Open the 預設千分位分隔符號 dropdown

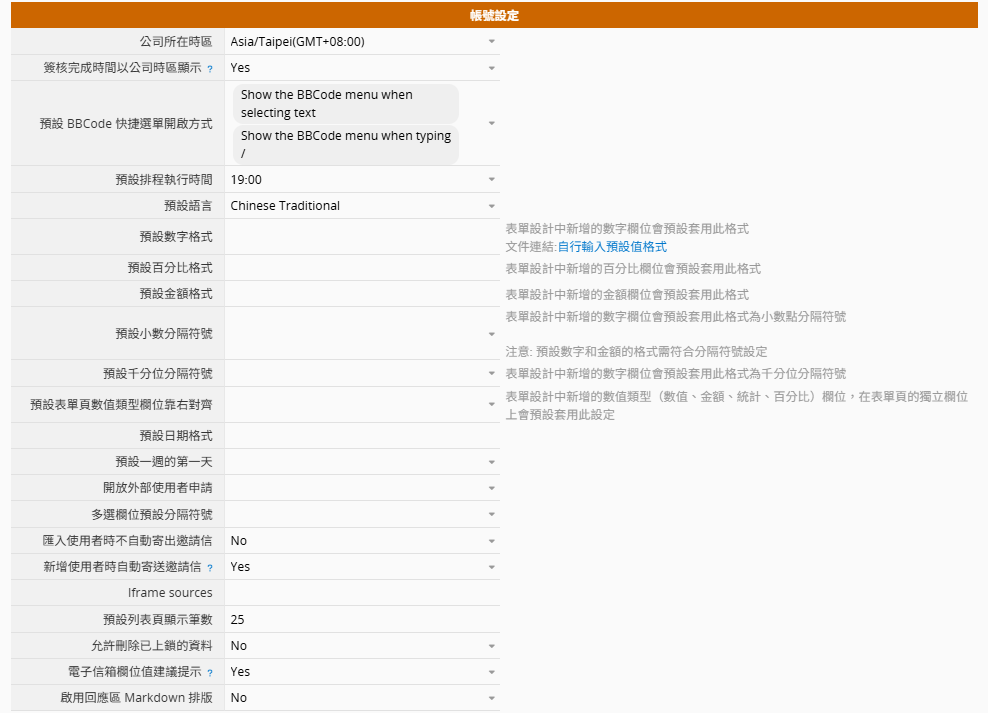(361, 373)
